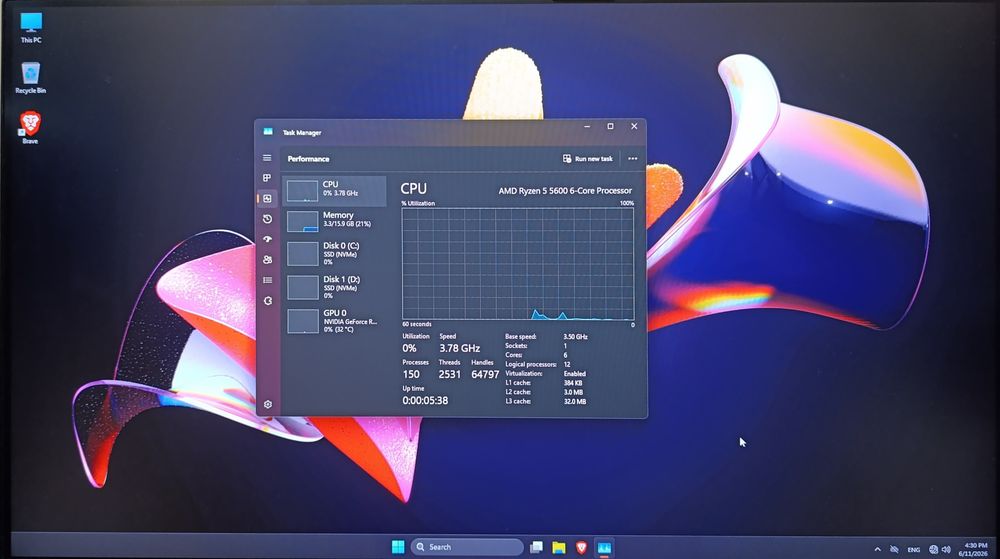Viewport: 1000px width, 559px height.
Task: Select Memory in the performance list
Action: [335, 221]
